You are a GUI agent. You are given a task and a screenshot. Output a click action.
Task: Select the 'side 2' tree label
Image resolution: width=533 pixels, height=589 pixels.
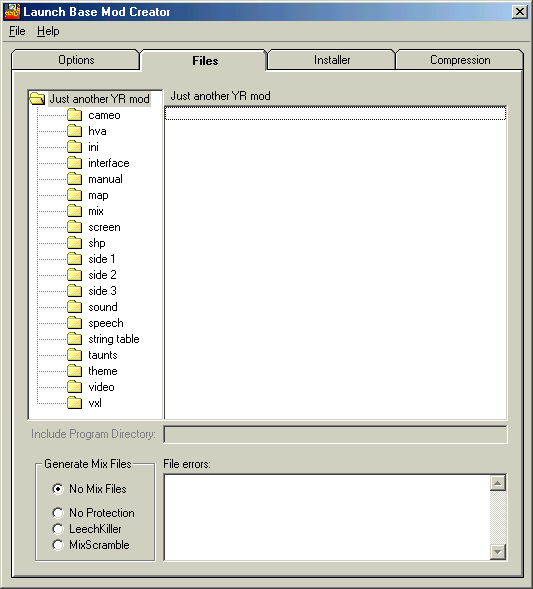(103, 275)
